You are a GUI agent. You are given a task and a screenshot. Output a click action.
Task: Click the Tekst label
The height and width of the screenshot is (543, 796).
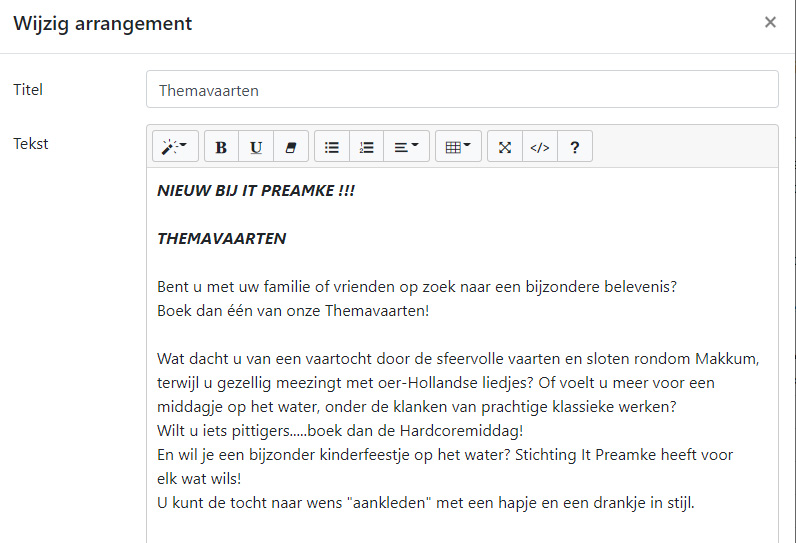tap(31, 144)
